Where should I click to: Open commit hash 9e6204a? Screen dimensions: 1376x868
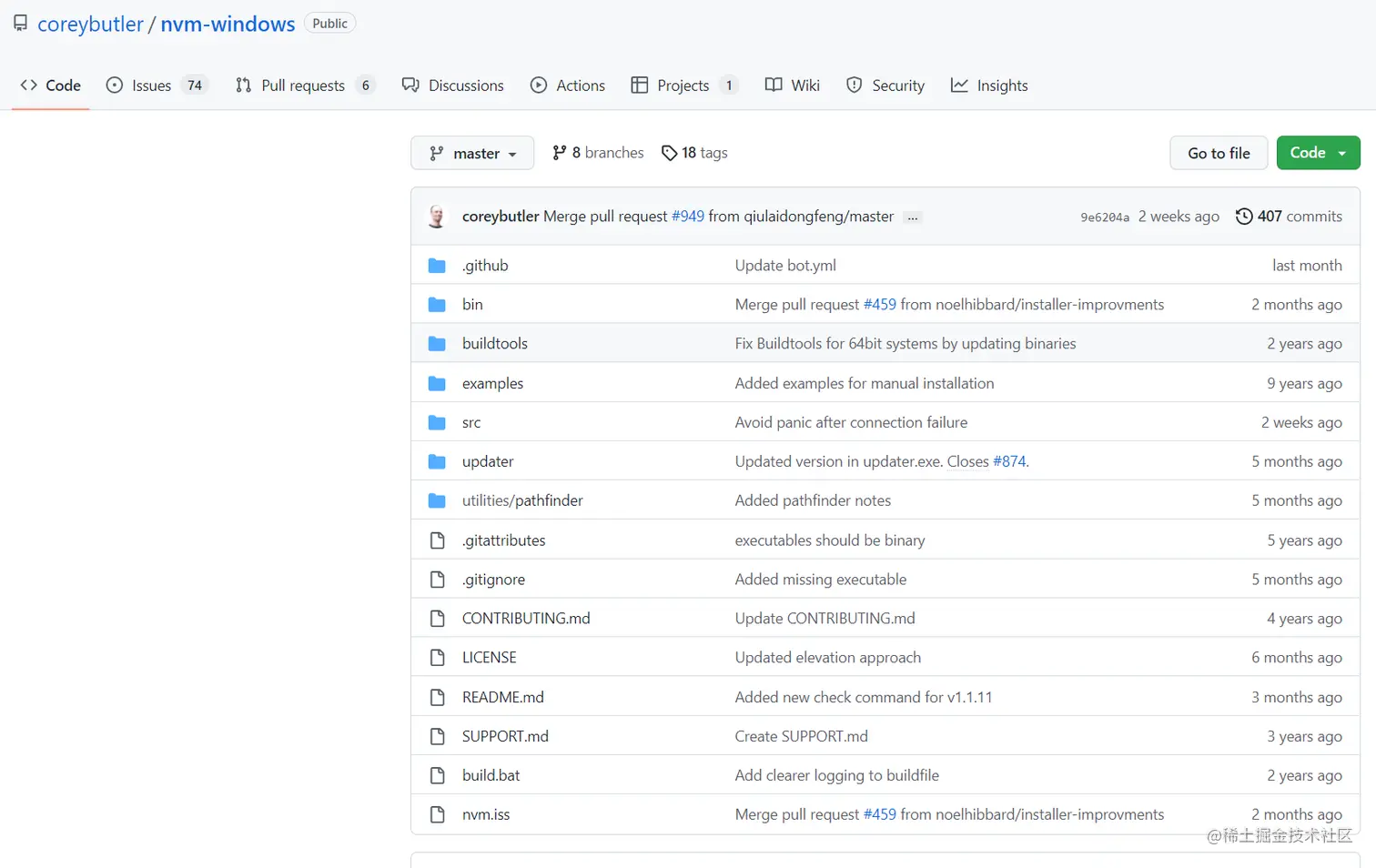tap(1105, 217)
